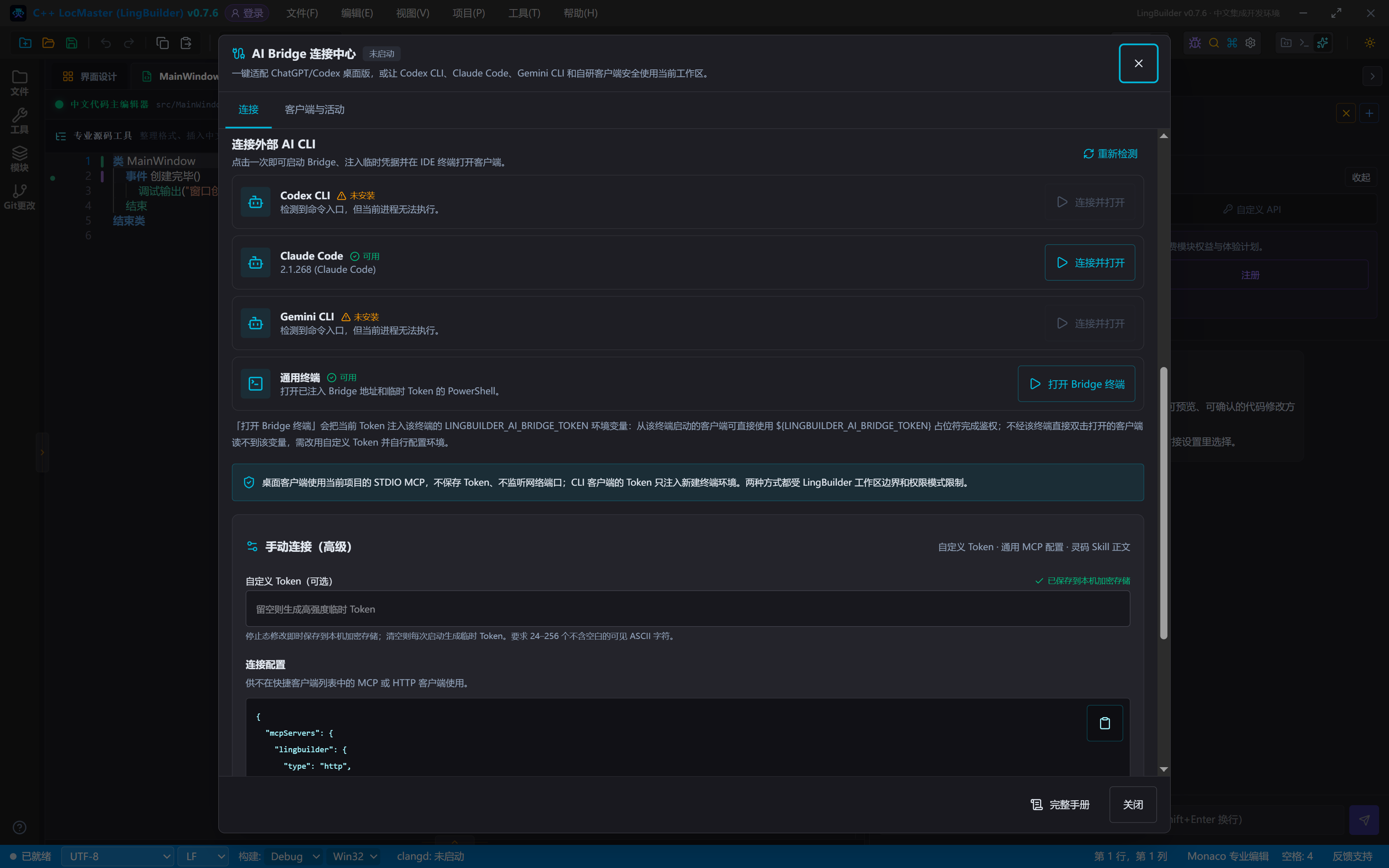Expand the left edge collapse handle

tap(42, 452)
